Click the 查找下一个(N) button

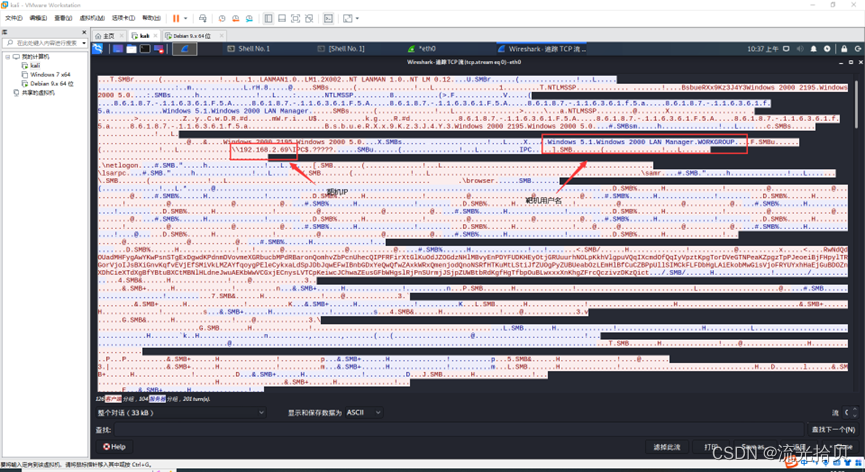click(x=833, y=430)
